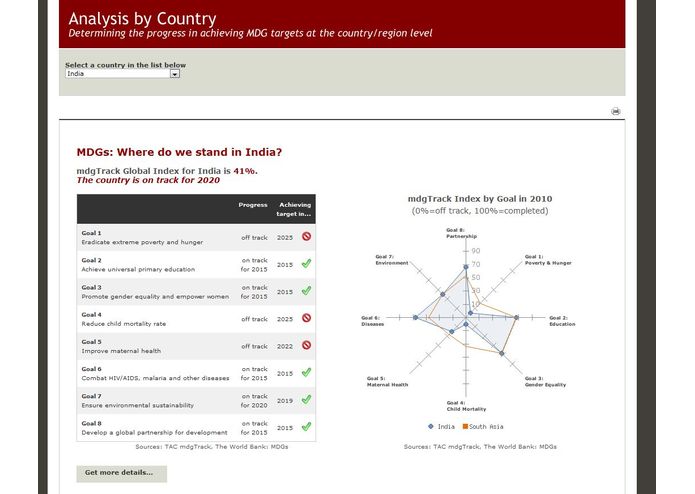This screenshot has height=494, width=695.
Task: Click Goal 2 green checkmark icon
Action: coord(306,264)
